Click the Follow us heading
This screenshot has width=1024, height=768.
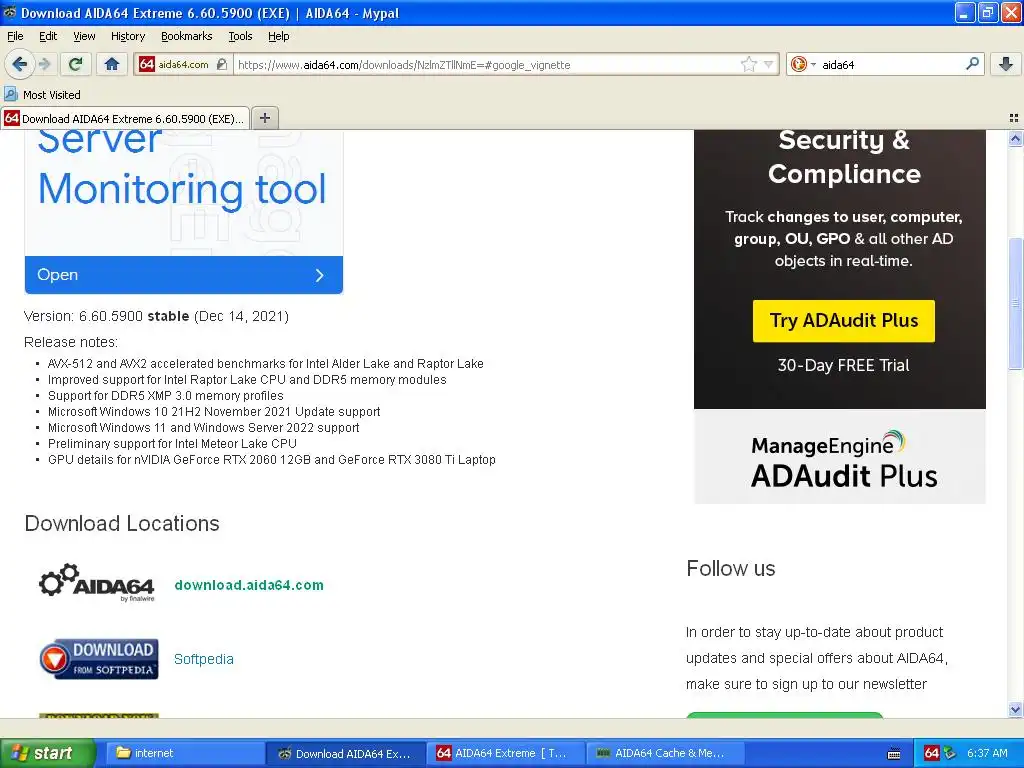click(x=731, y=568)
